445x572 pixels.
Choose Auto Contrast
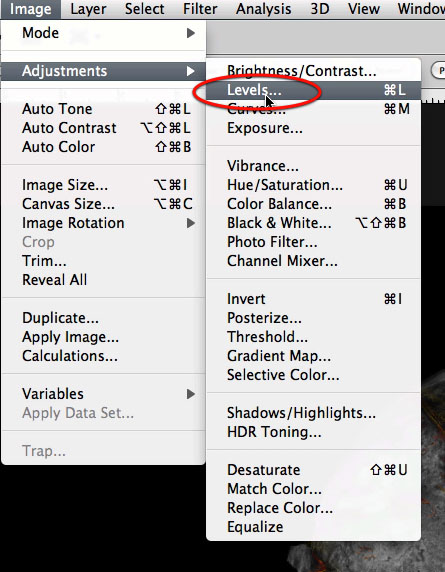tap(104, 128)
